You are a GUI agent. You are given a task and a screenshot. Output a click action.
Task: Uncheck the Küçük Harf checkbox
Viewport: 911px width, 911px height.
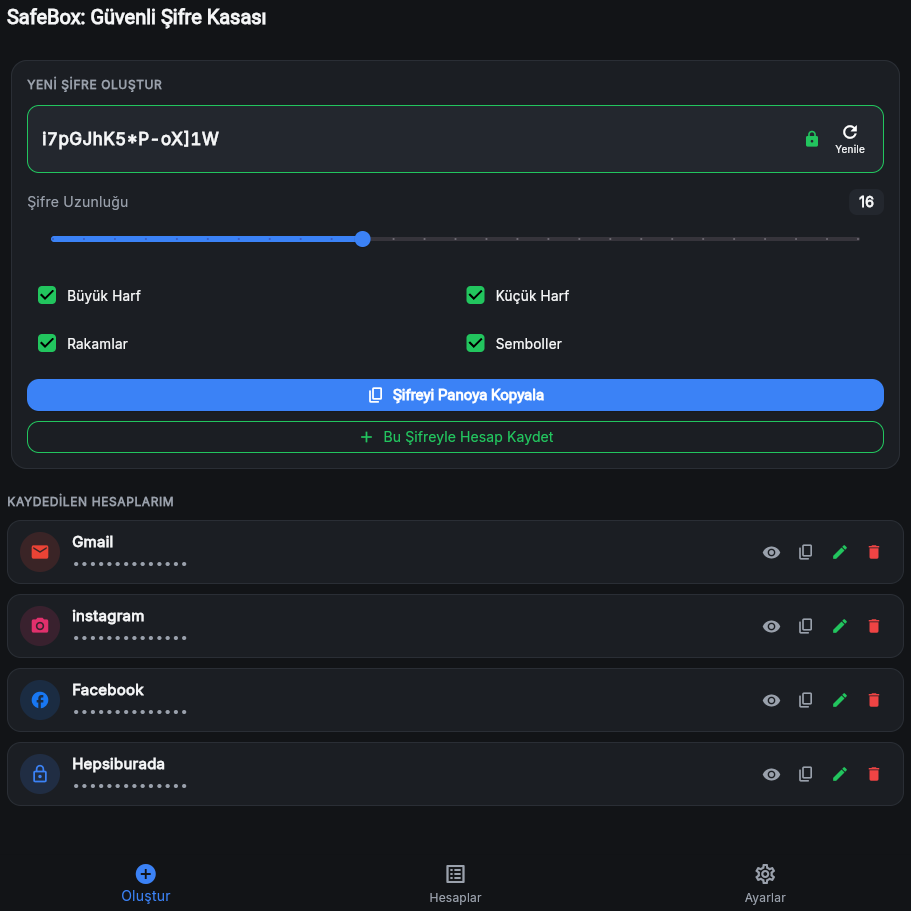click(475, 295)
